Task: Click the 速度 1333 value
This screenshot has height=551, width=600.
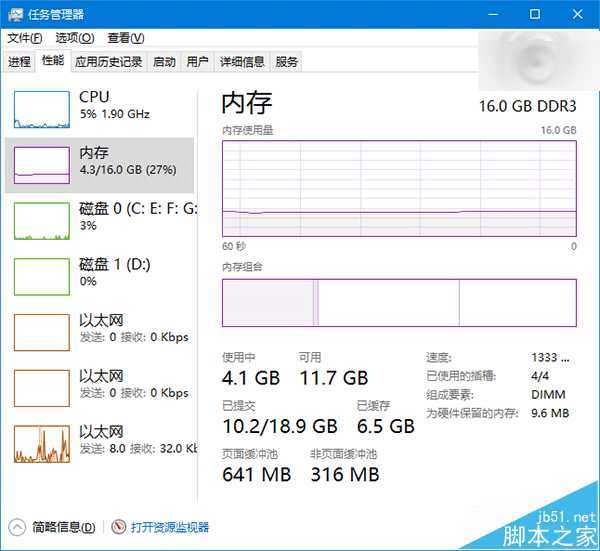Action: pos(550,357)
